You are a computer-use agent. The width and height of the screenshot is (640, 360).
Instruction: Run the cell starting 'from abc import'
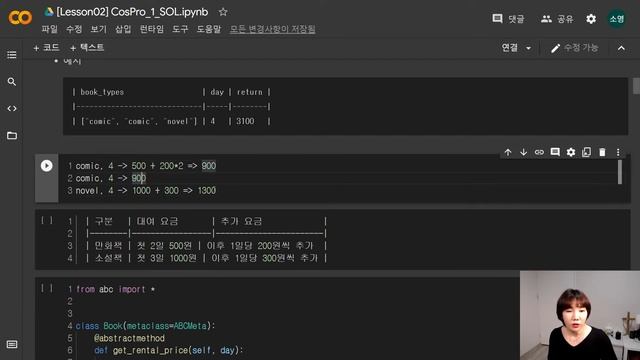click(47, 288)
